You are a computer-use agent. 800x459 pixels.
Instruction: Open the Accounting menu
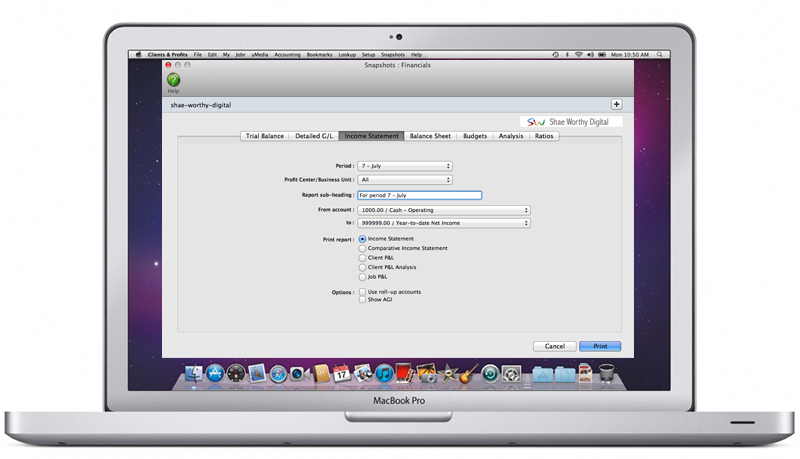(287, 54)
